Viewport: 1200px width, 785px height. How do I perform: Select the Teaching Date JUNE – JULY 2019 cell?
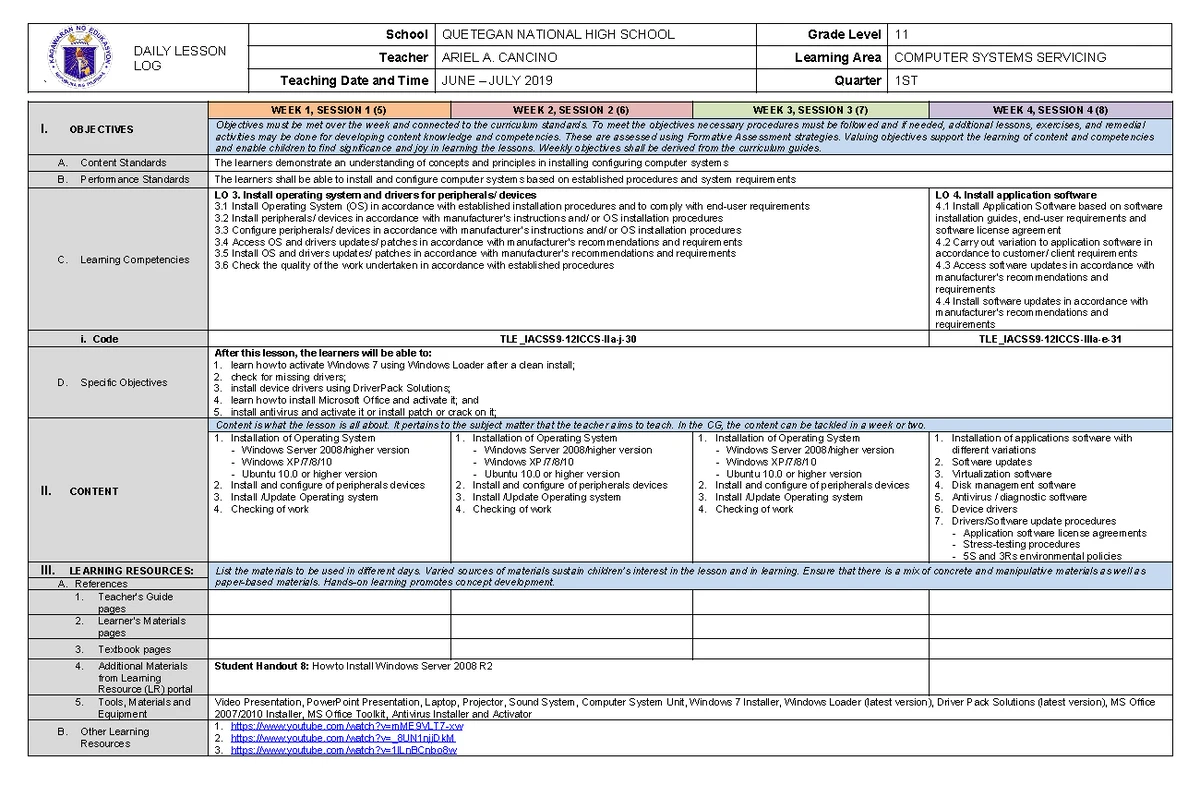coord(500,81)
